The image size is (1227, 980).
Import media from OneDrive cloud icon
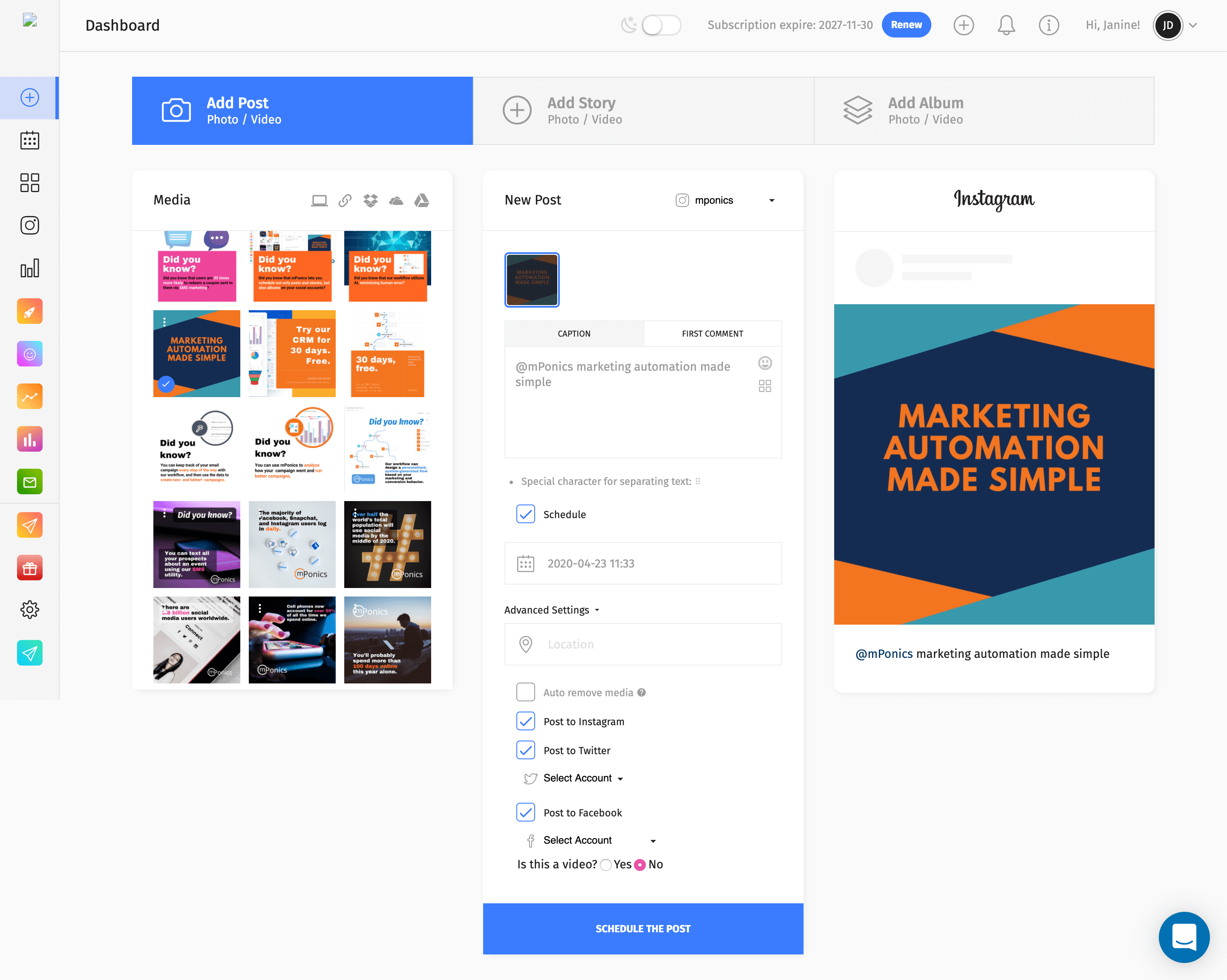pos(396,200)
